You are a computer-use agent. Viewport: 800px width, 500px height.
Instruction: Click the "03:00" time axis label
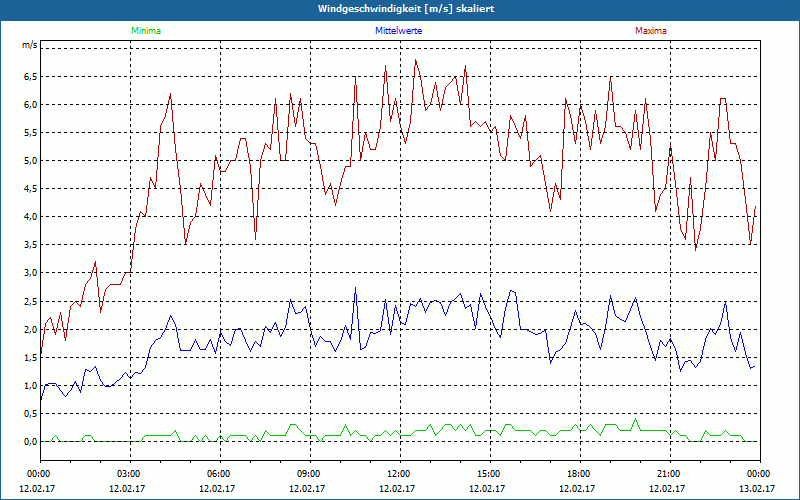click(127, 474)
